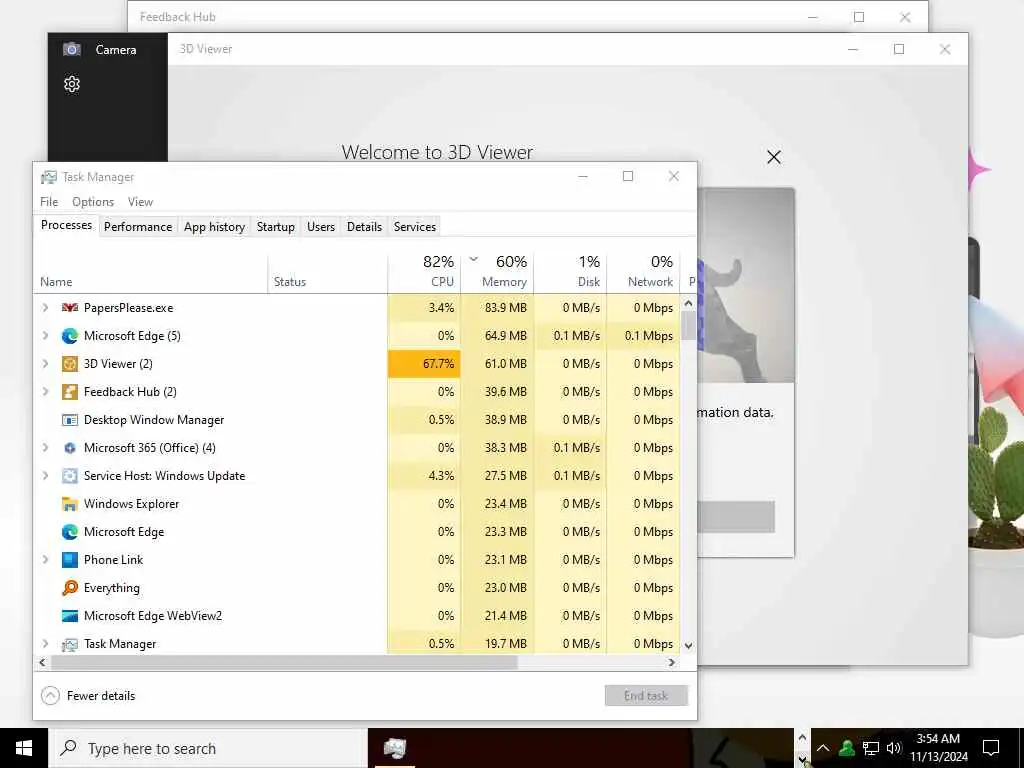This screenshot has width=1024, height=768.
Task: Click the 3:54 AM taskbar clock
Action: point(938,748)
